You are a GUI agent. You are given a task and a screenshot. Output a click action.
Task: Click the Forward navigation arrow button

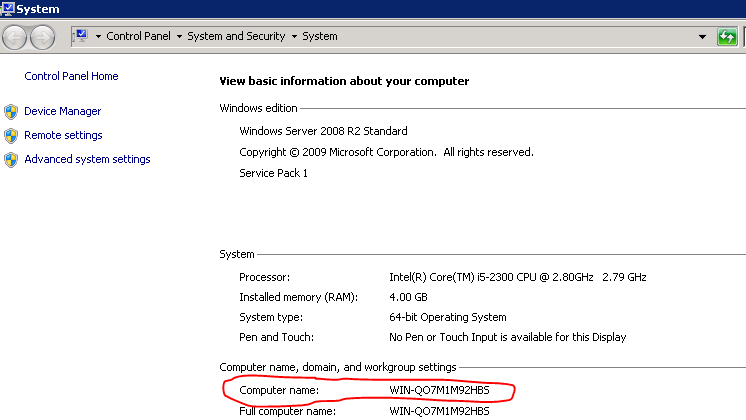tap(42, 37)
